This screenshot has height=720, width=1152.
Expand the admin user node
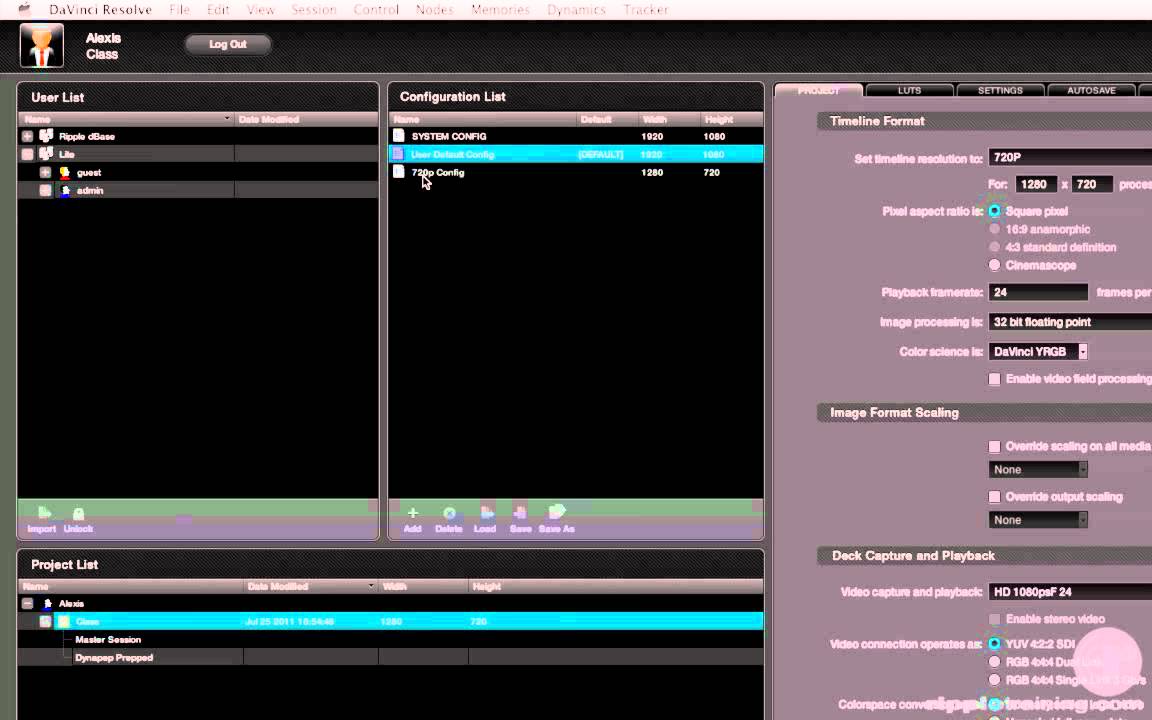(46, 190)
